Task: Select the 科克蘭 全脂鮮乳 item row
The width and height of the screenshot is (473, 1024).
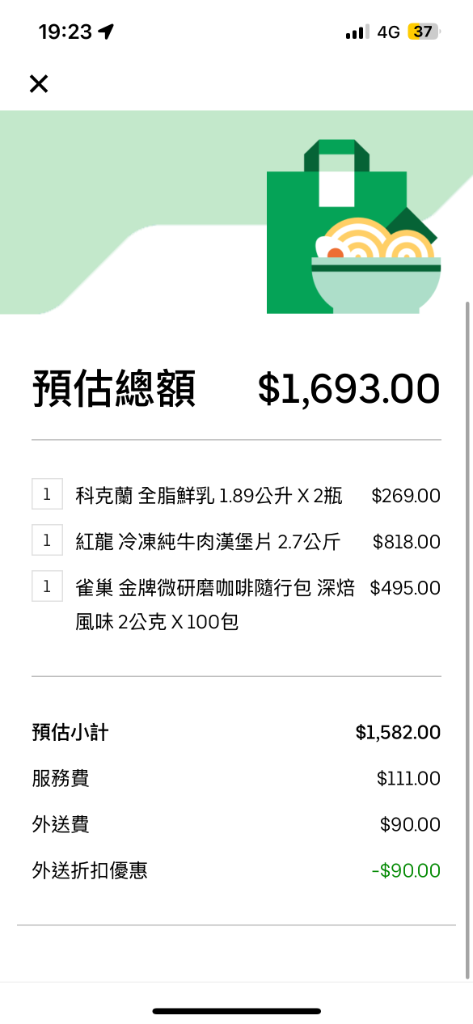Action: (x=236, y=496)
